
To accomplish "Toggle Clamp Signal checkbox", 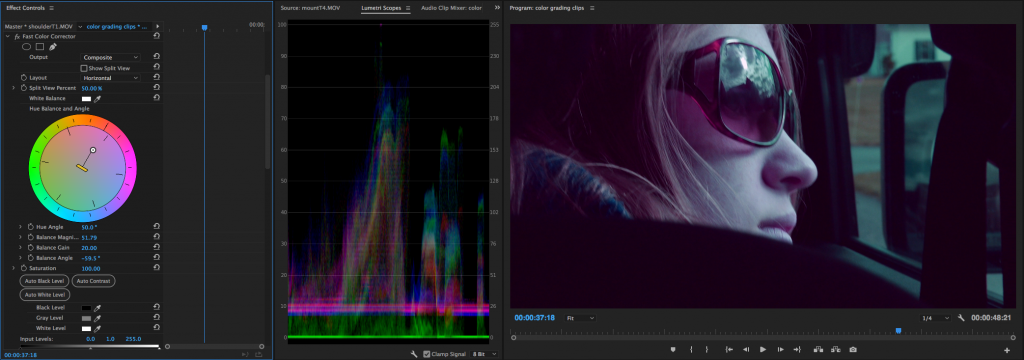I will pos(426,354).
